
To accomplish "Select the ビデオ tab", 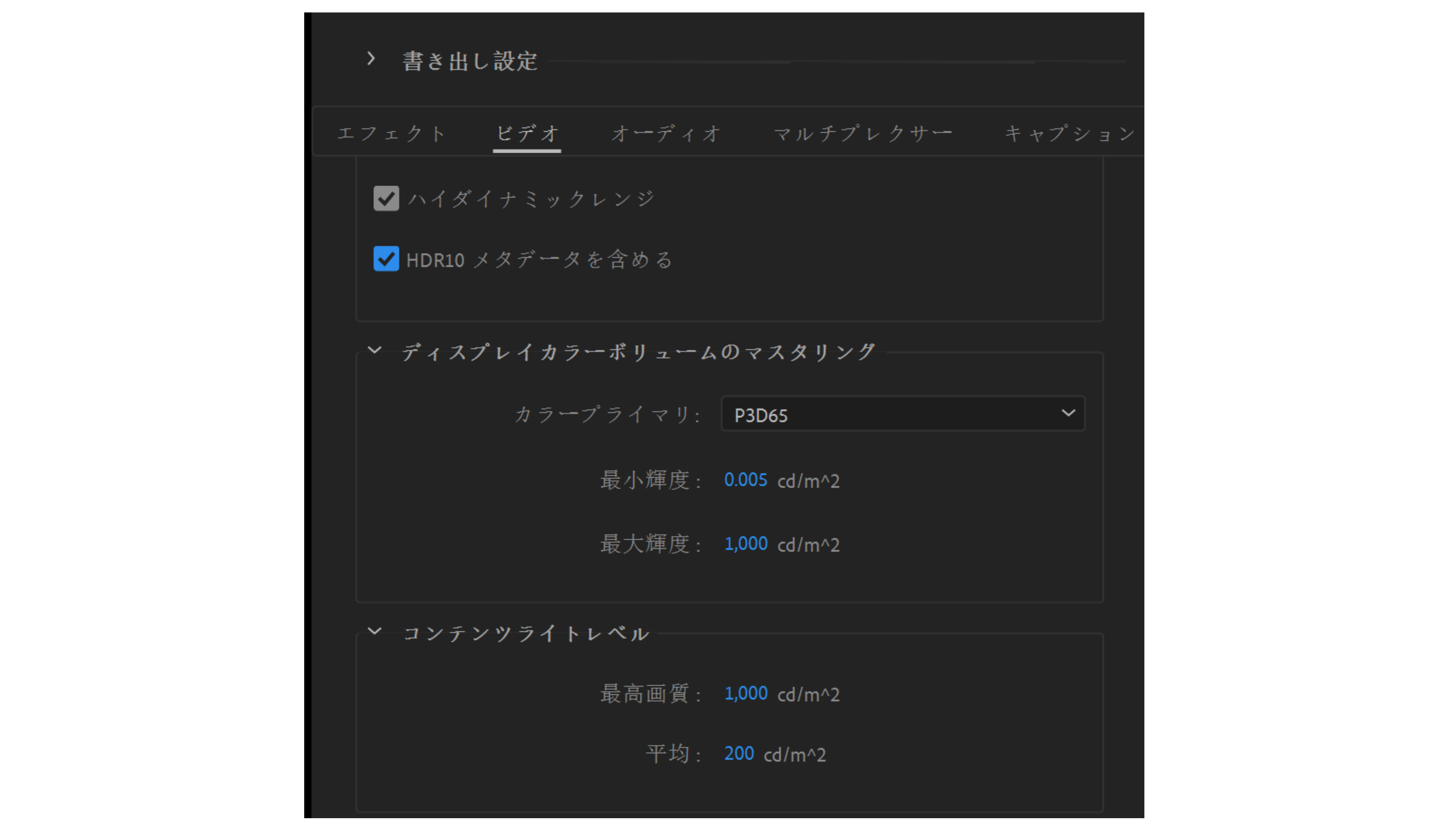I will 526,133.
